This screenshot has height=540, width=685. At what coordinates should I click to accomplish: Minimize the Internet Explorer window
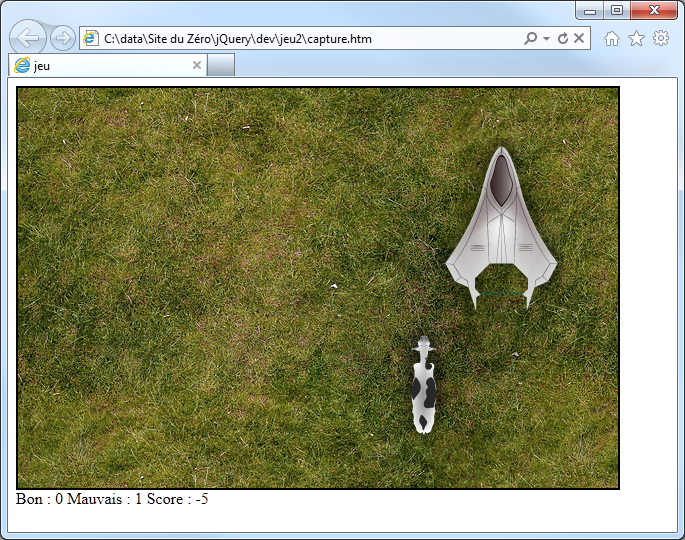click(x=590, y=10)
